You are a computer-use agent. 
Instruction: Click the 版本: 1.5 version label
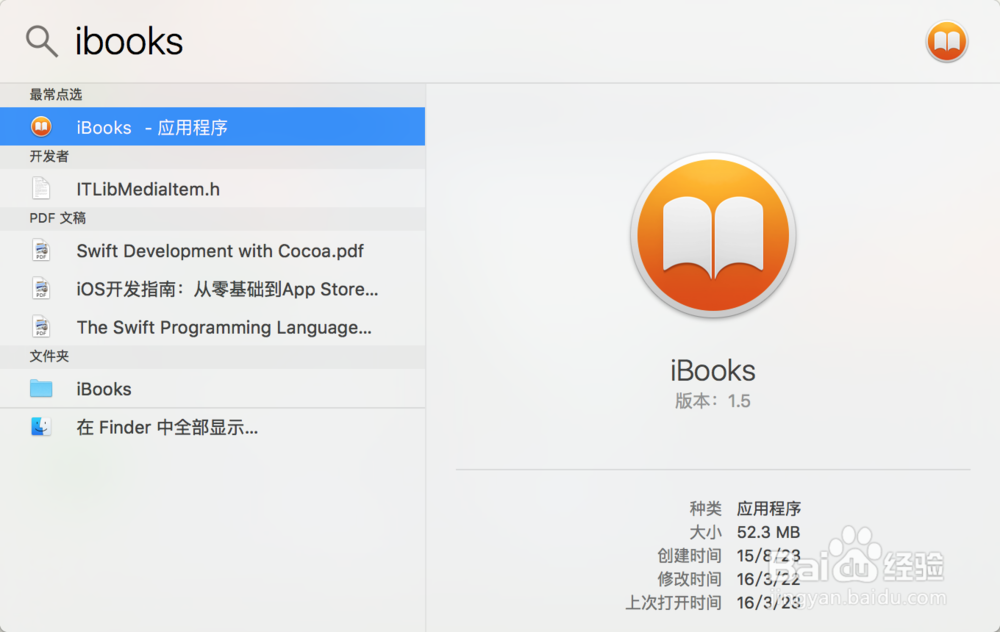[713, 401]
